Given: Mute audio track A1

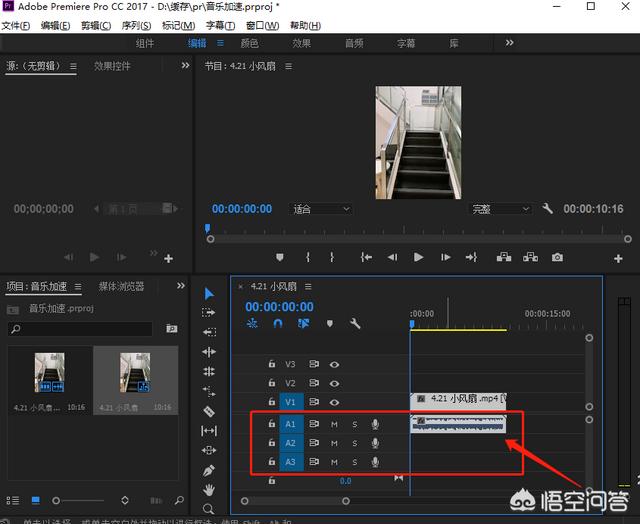Looking at the screenshot, I should [334, 424].
